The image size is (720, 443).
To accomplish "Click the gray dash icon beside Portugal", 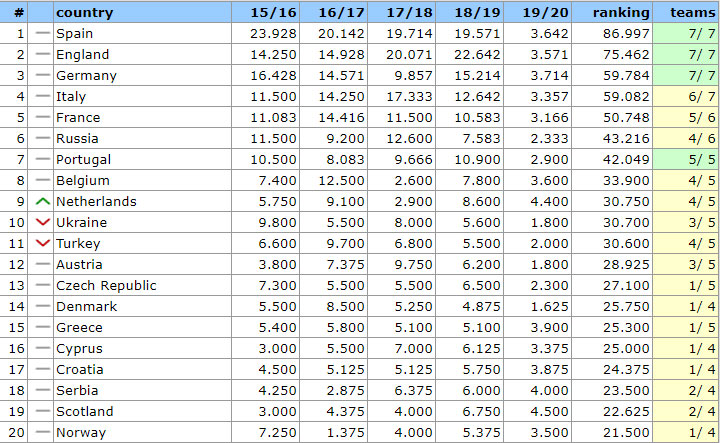I will [42, 159].
